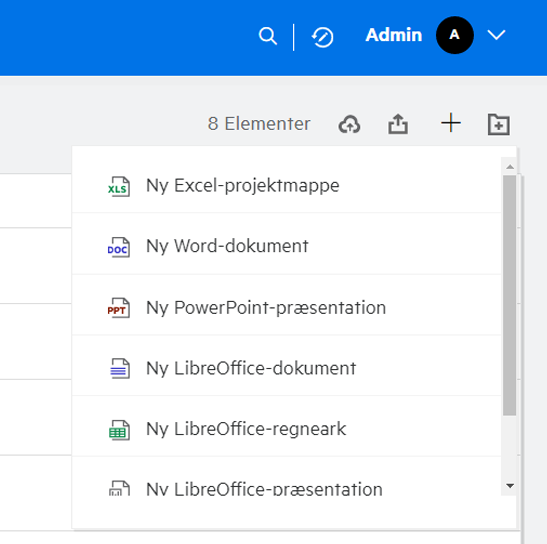Viewport: 547px width, 544px height.
Task: Click the dropdown scrollbar up arrow
Action: coord(510,167)
